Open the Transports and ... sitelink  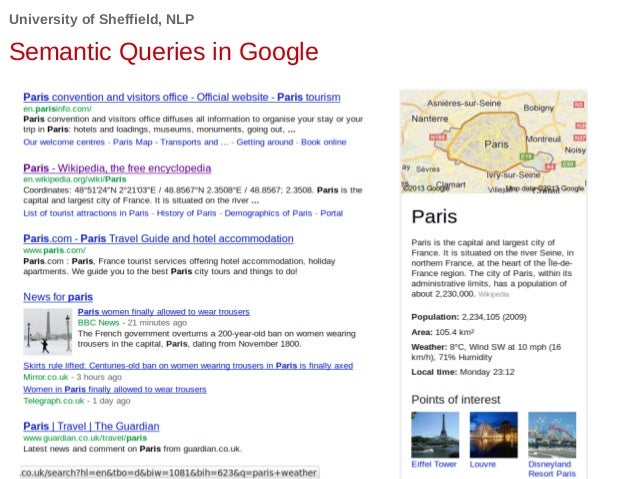tap(194, 142)
